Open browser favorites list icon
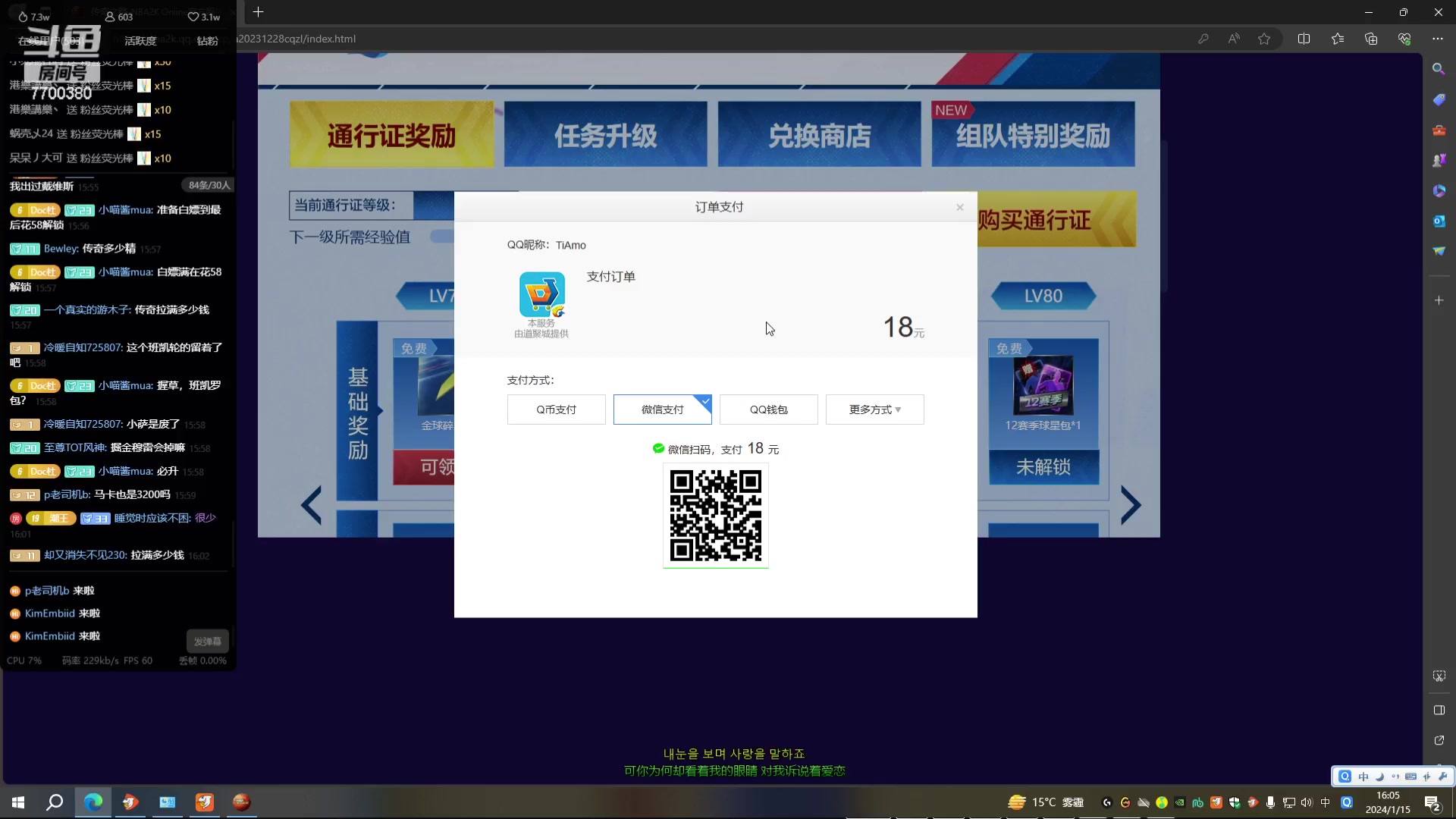This screenshot has height=819, width=1456. [x=1337, y=39]
